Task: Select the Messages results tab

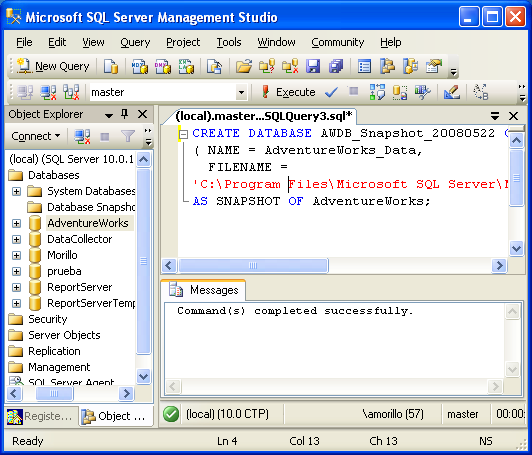Action: [204, 290]
